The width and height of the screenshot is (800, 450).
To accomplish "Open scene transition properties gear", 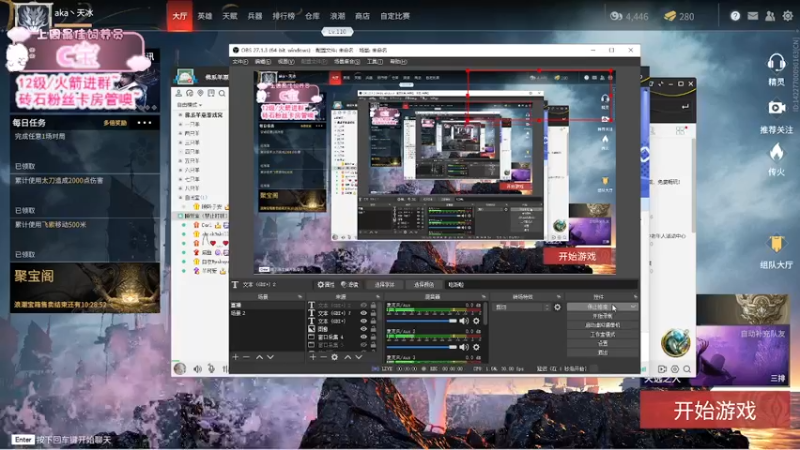I will coord(557,307).
